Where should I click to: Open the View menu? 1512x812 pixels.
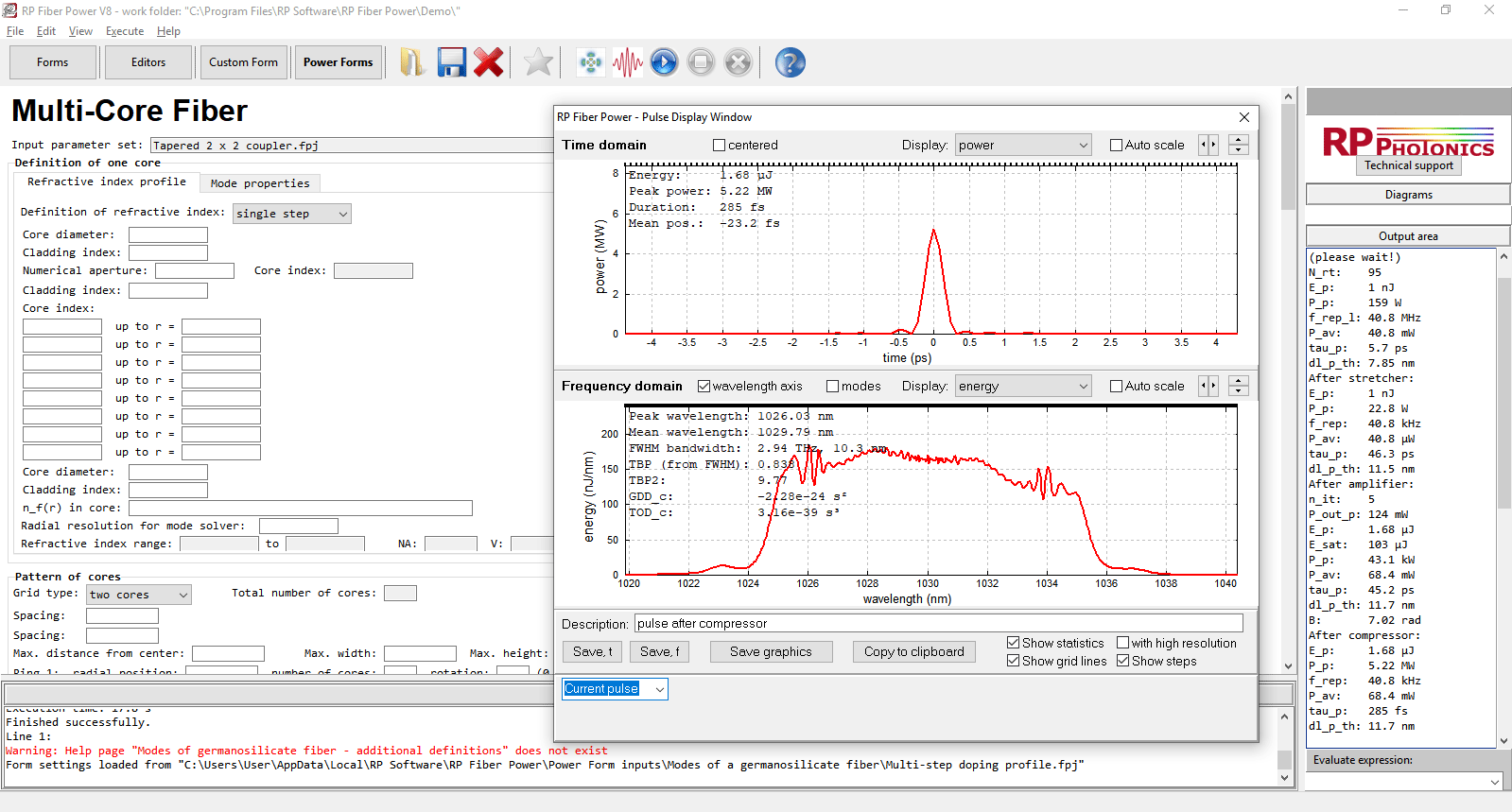[80, 31]
